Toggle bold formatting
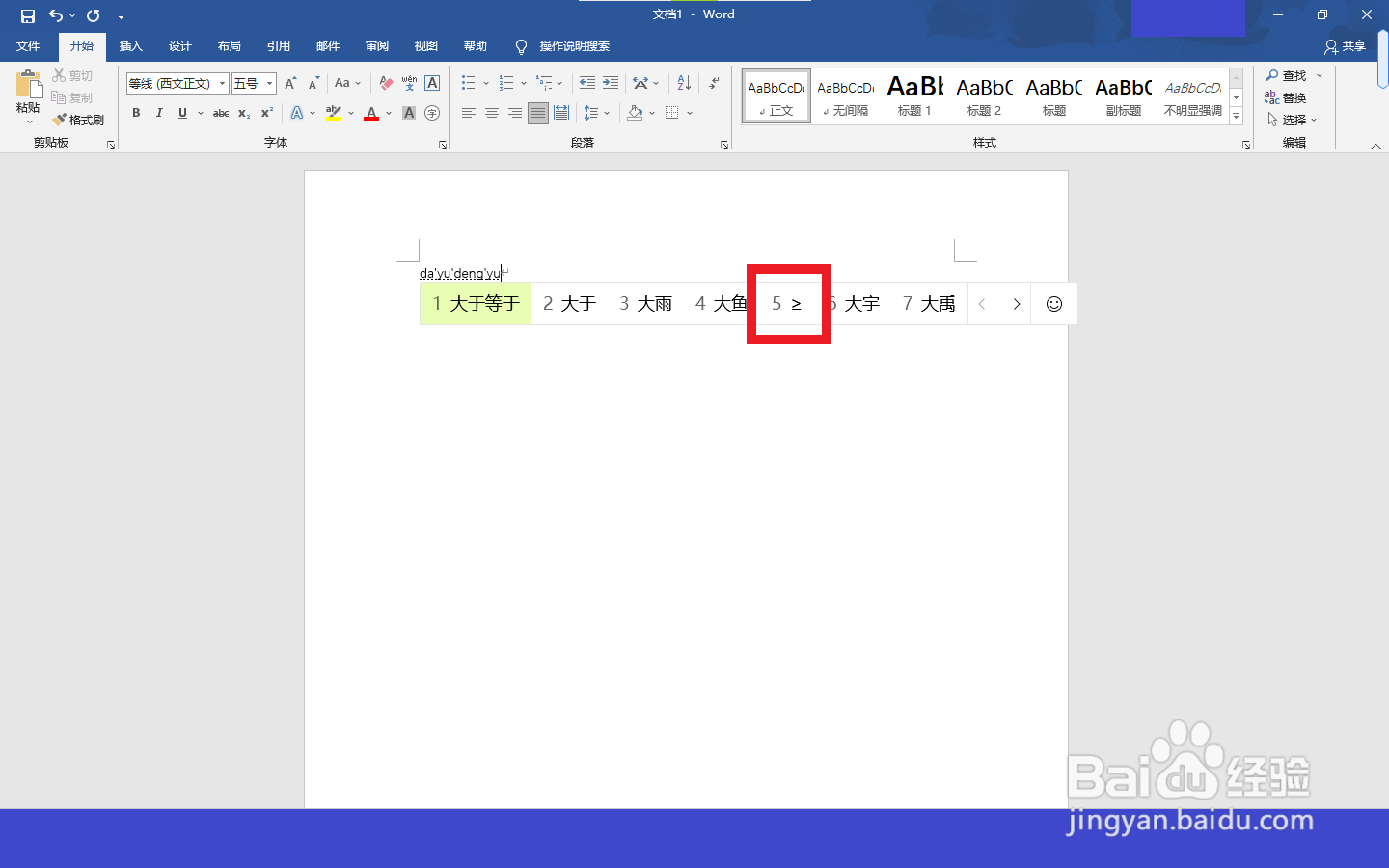 pos(136,113)
